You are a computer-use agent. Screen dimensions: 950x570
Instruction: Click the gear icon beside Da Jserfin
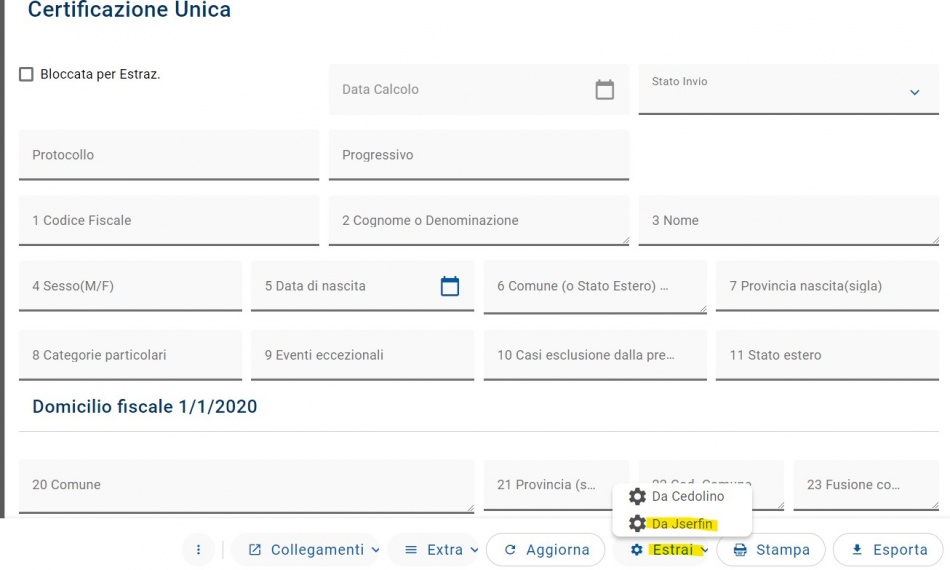click(x=637, y=523)
